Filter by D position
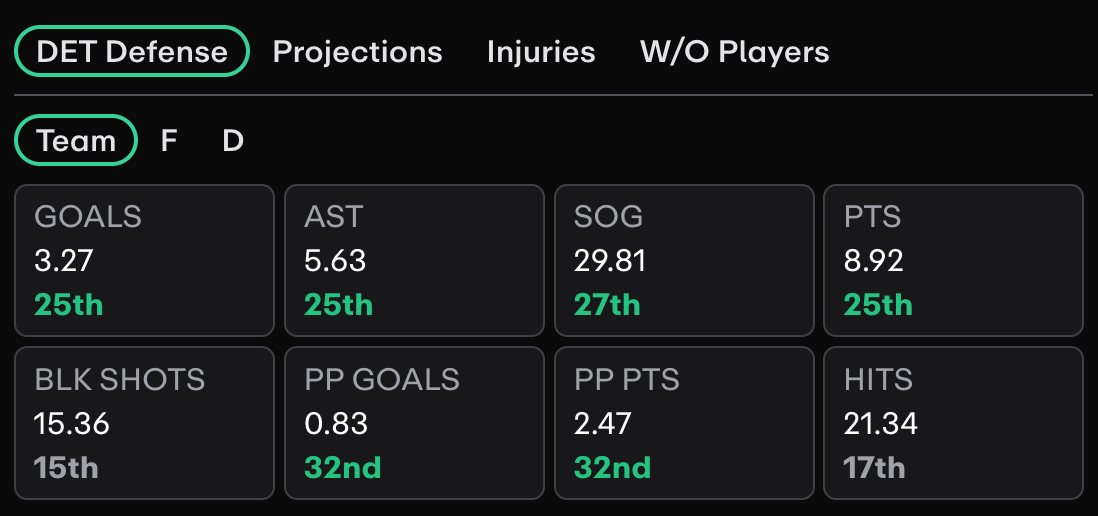The height and width of the screenshot is (516, 1098). (x=232, y=141)
